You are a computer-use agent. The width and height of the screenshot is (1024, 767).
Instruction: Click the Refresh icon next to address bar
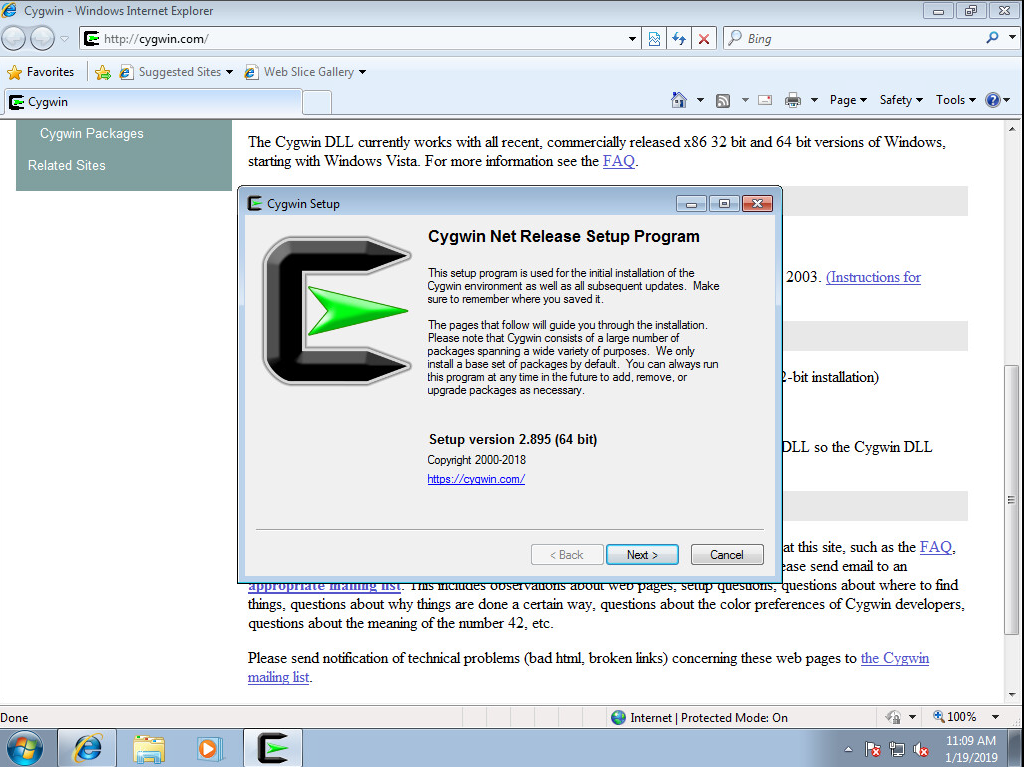coord(679,39)
